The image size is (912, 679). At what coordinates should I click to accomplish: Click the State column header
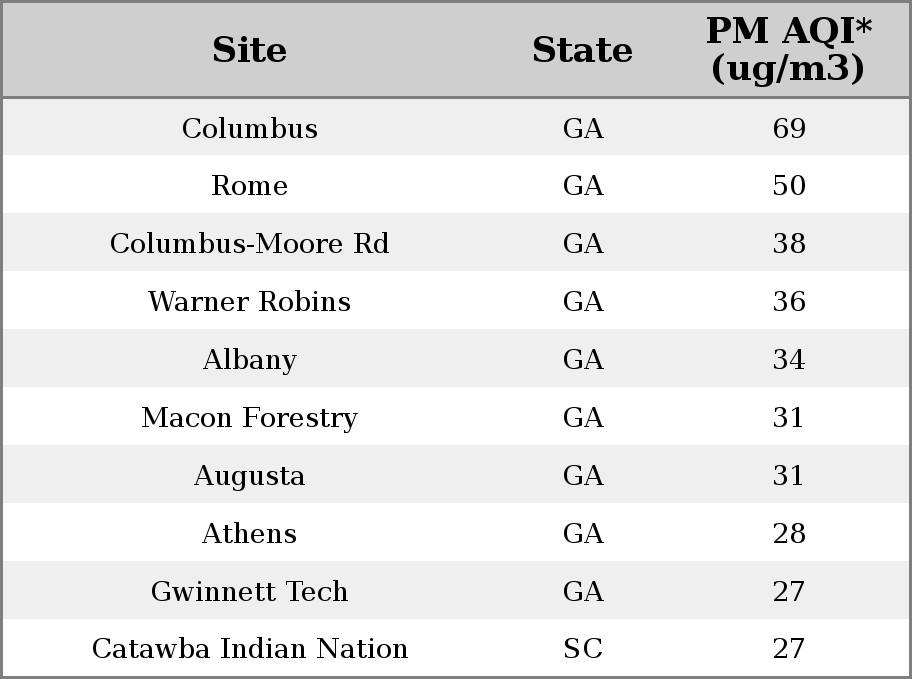click(x=583, y=50)
